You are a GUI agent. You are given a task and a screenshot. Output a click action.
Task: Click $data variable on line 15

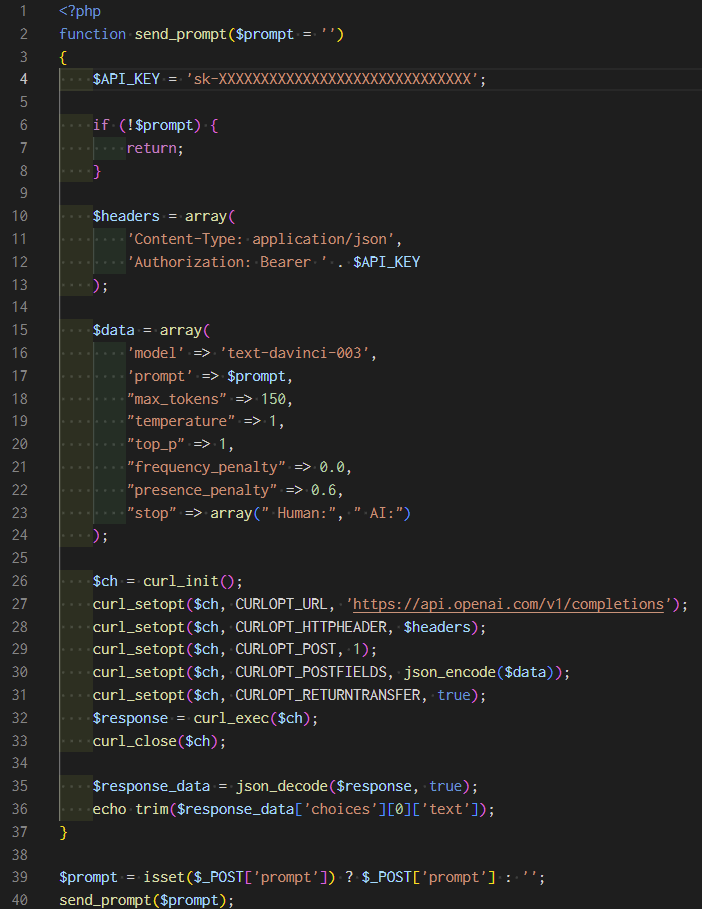tap(114, 330)
